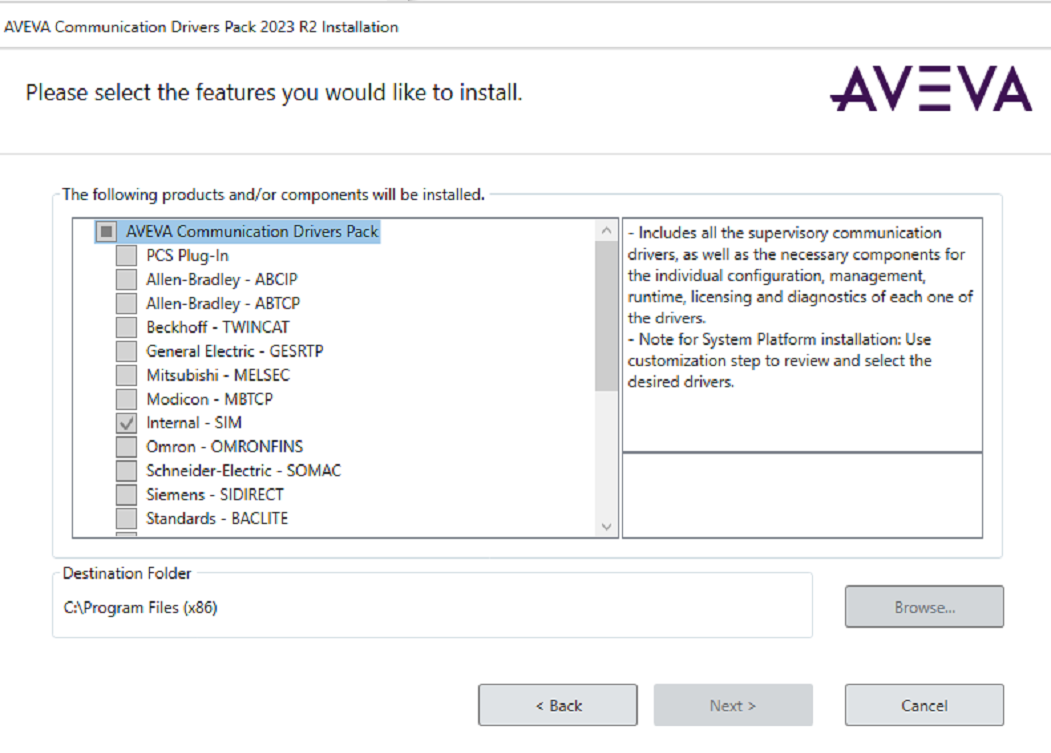This screenshot has height=753, width=1051.
Task: Click the checked Internal - SIM checkbox
Action: pyautogui.click(x=126, y=422)
